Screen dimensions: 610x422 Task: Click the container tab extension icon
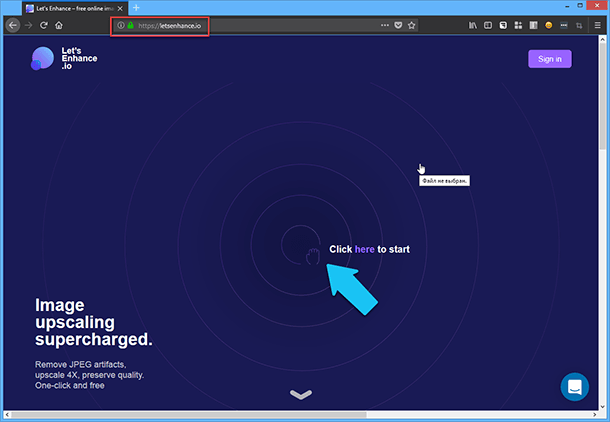tap(503, 25)
